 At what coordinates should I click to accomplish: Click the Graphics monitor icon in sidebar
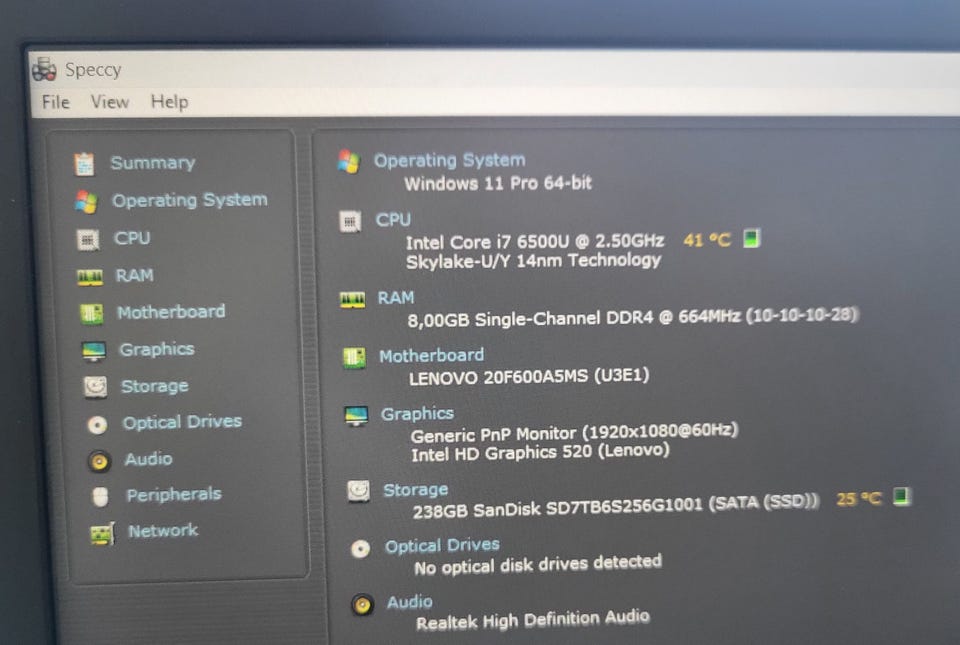click(x=94, y=351)
